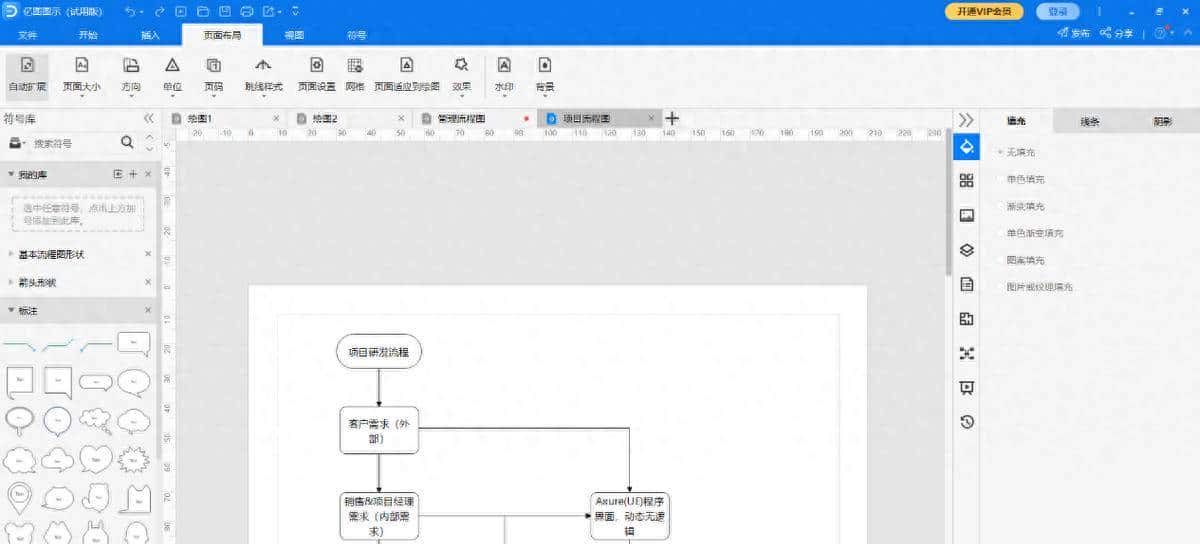Viewport: 1200px width, 544px height.
Task: Expand Basic Flowchart Shapes (基本流程图形状) section
Action: pyautogui.click(x=12, y=255)
